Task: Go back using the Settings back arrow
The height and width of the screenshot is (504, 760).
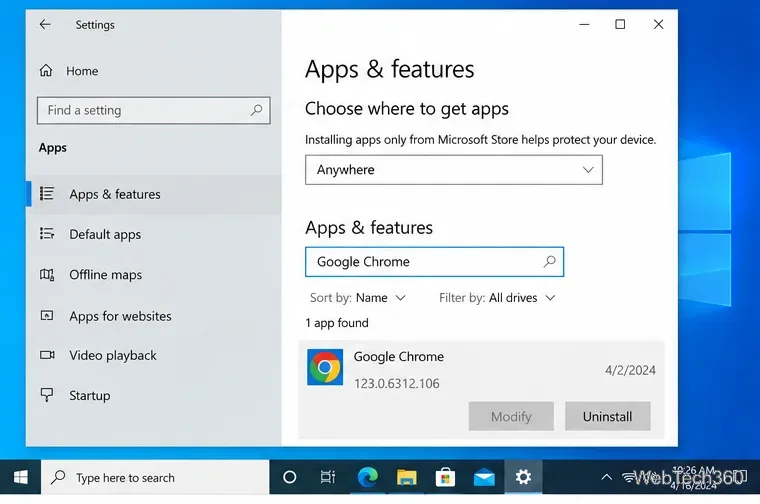Action: [45, 24]
